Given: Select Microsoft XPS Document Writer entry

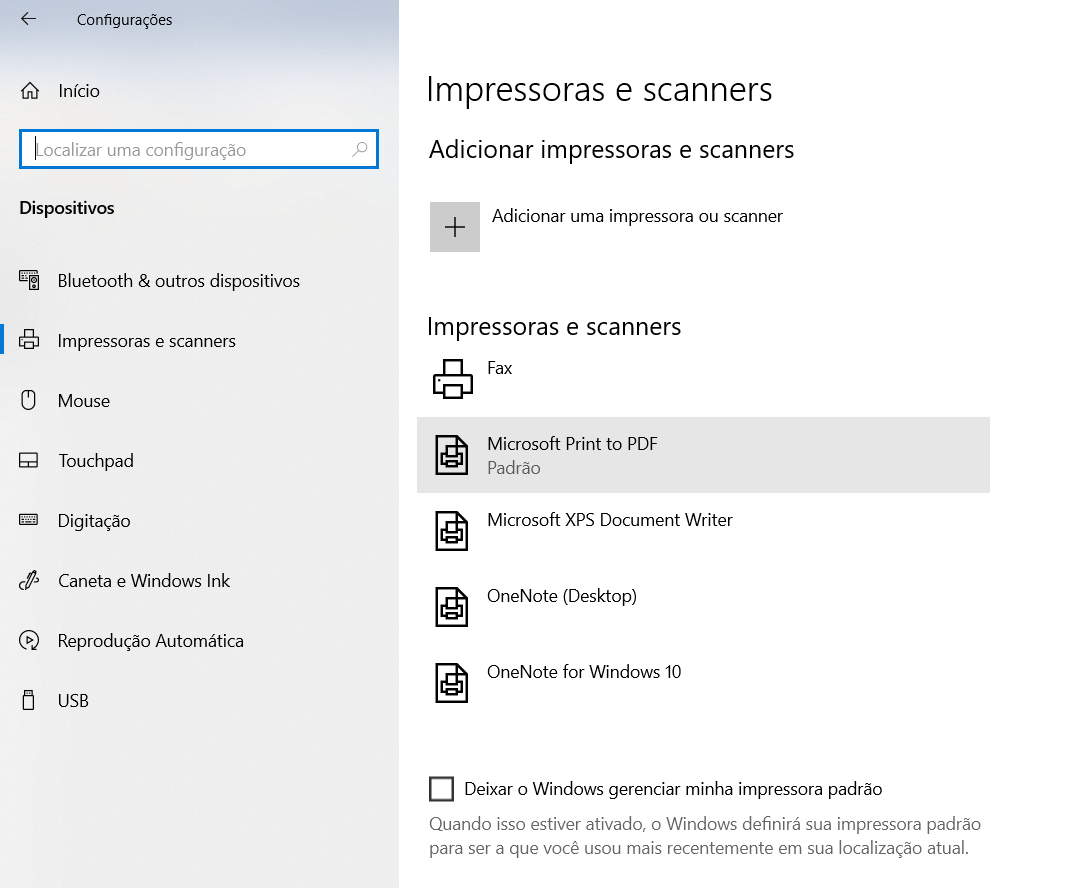Looking at the screenshot, I should tap(703, 531).
